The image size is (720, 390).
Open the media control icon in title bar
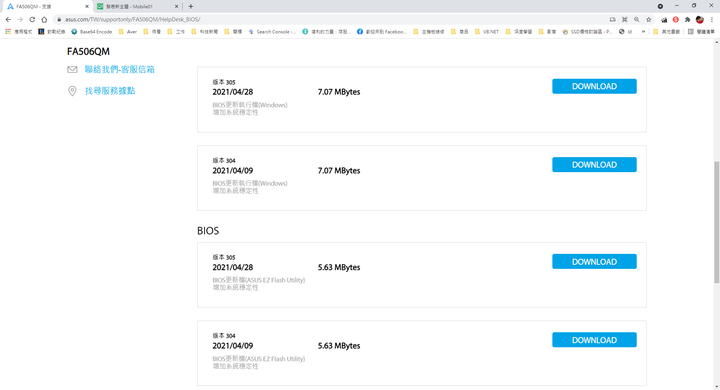(x=660, y=6)
